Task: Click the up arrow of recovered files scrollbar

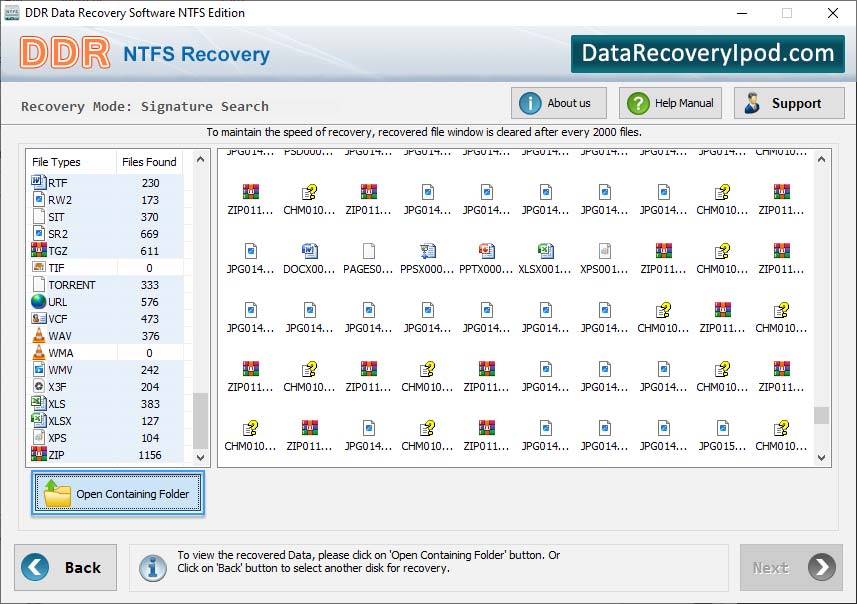Action: click(x=821, y=160)
